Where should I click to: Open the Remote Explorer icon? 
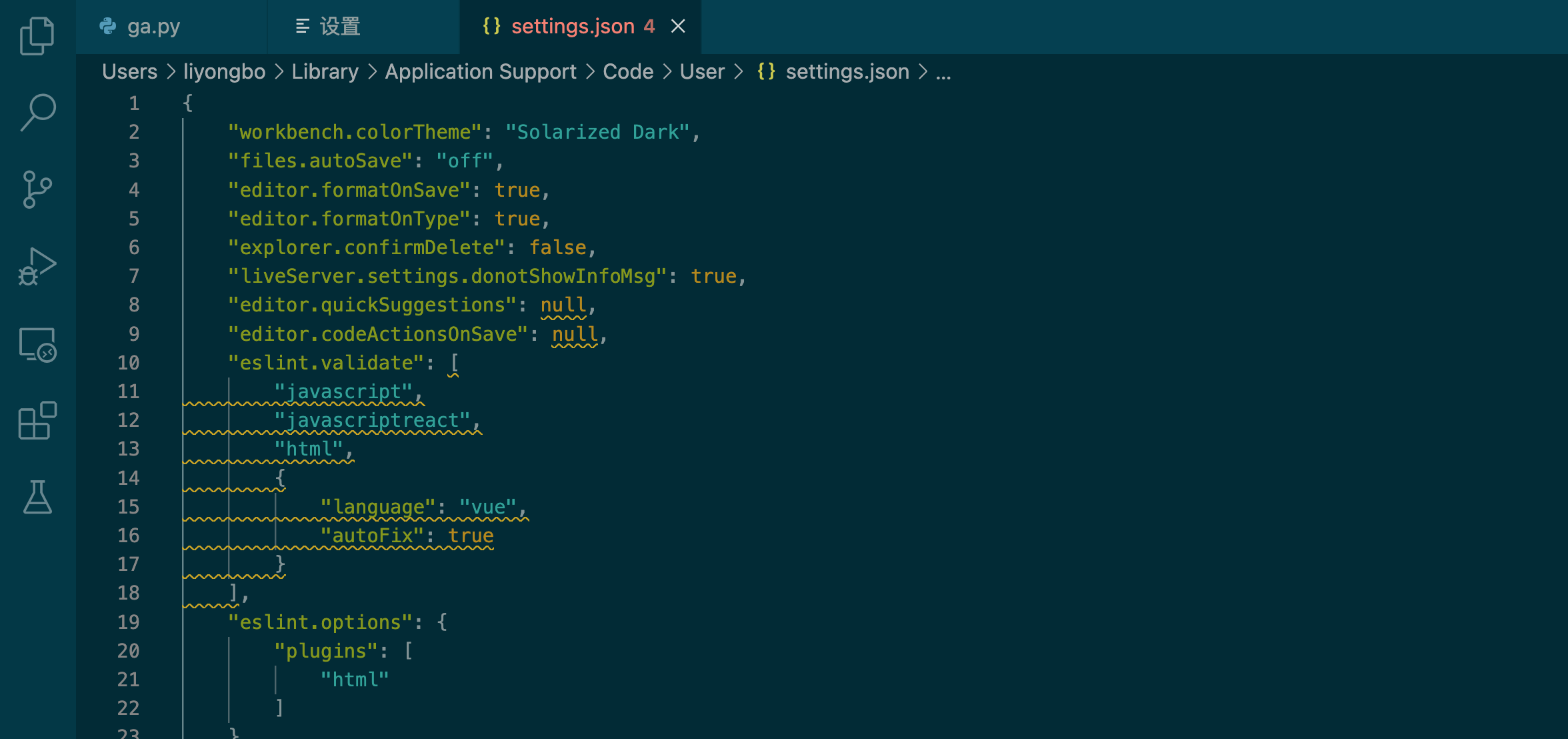pos(37,345)
